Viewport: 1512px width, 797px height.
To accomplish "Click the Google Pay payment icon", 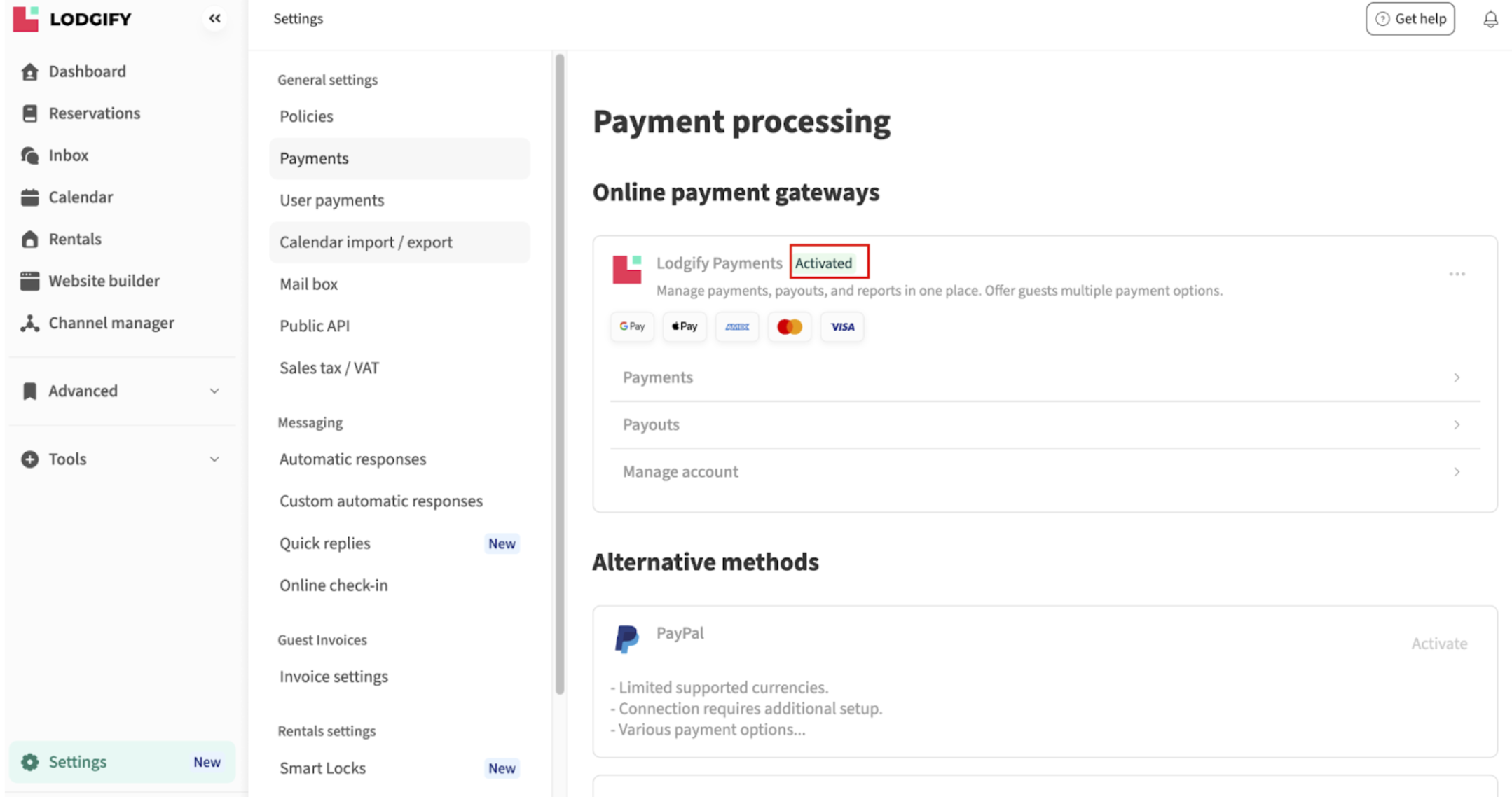I will click(x=632, y=327).
